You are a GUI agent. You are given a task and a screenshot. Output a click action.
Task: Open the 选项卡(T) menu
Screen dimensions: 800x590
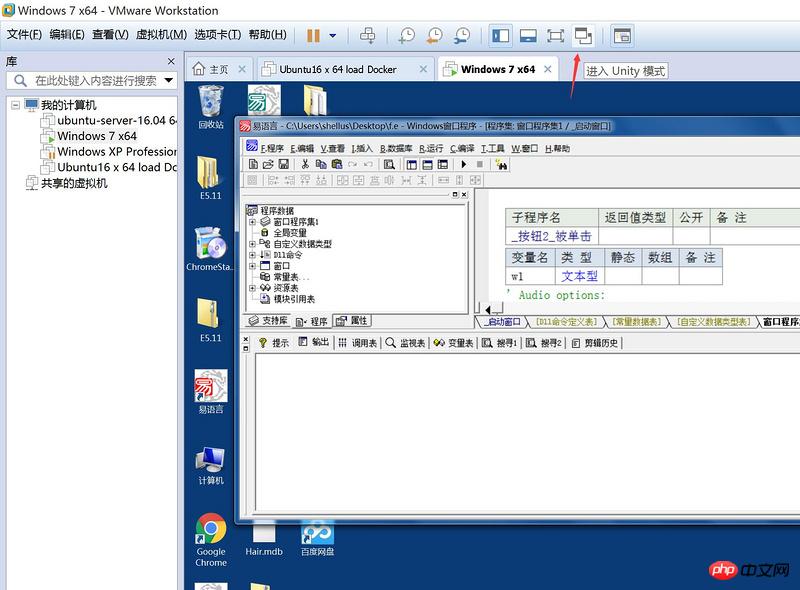[x=218, y=34]
